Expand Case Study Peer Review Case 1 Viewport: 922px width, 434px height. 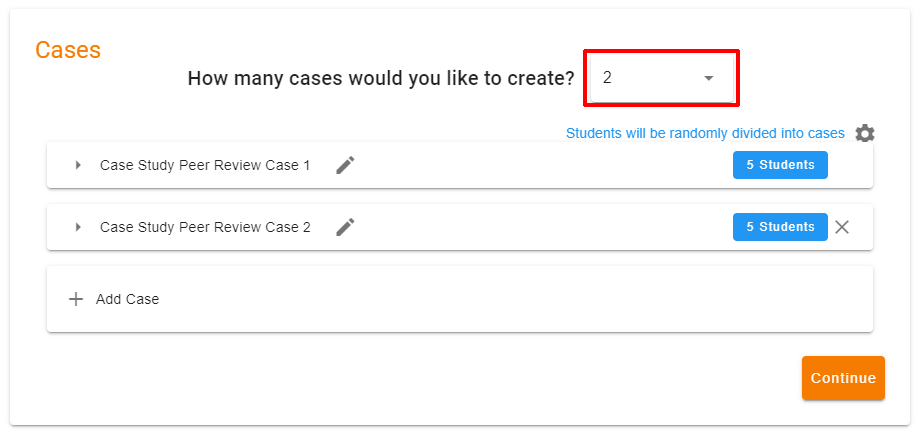coord(78,165)
